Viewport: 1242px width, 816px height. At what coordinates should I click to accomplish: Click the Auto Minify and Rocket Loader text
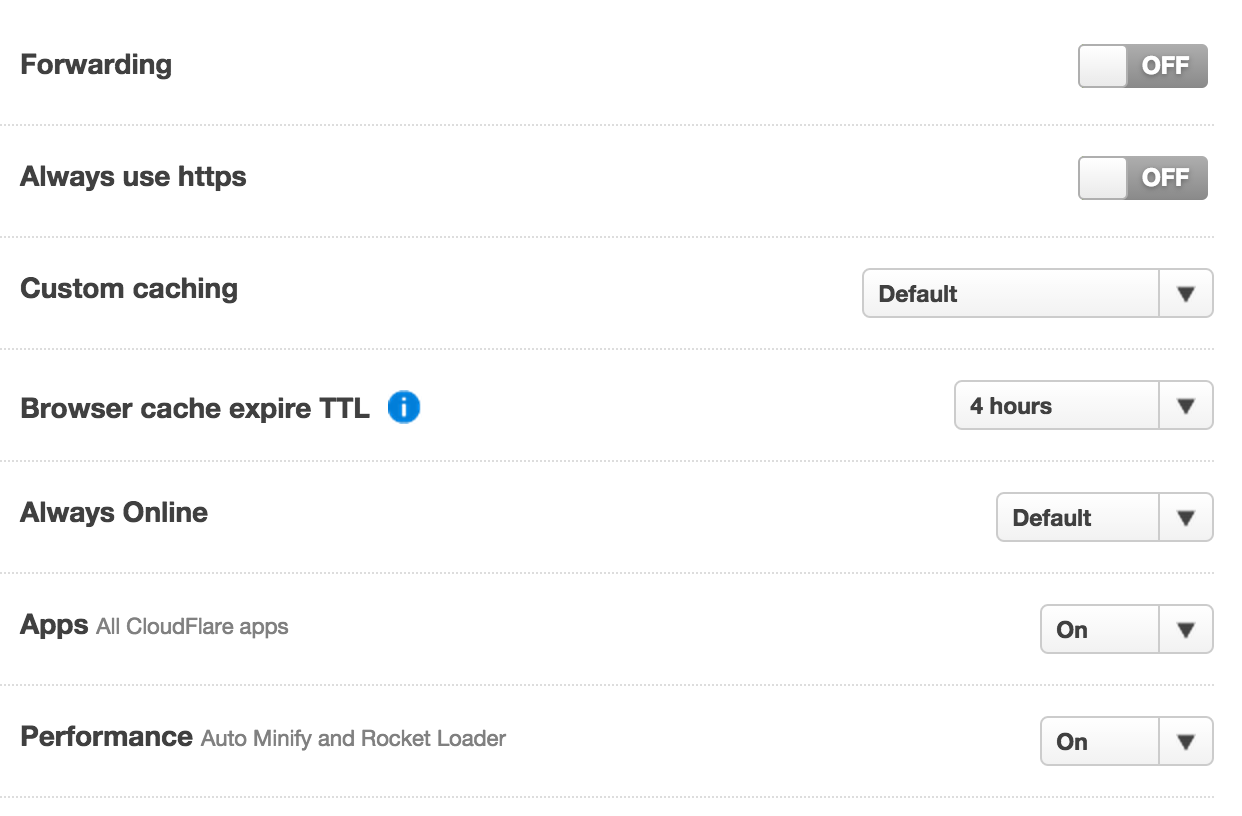(x=353, y=739)
